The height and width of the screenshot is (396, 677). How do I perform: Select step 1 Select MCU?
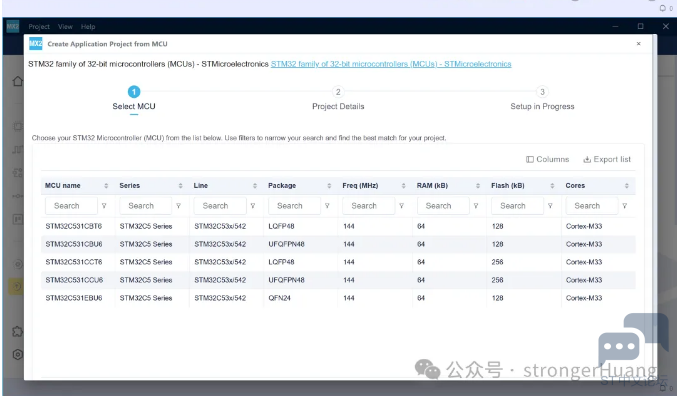point(134,99)
